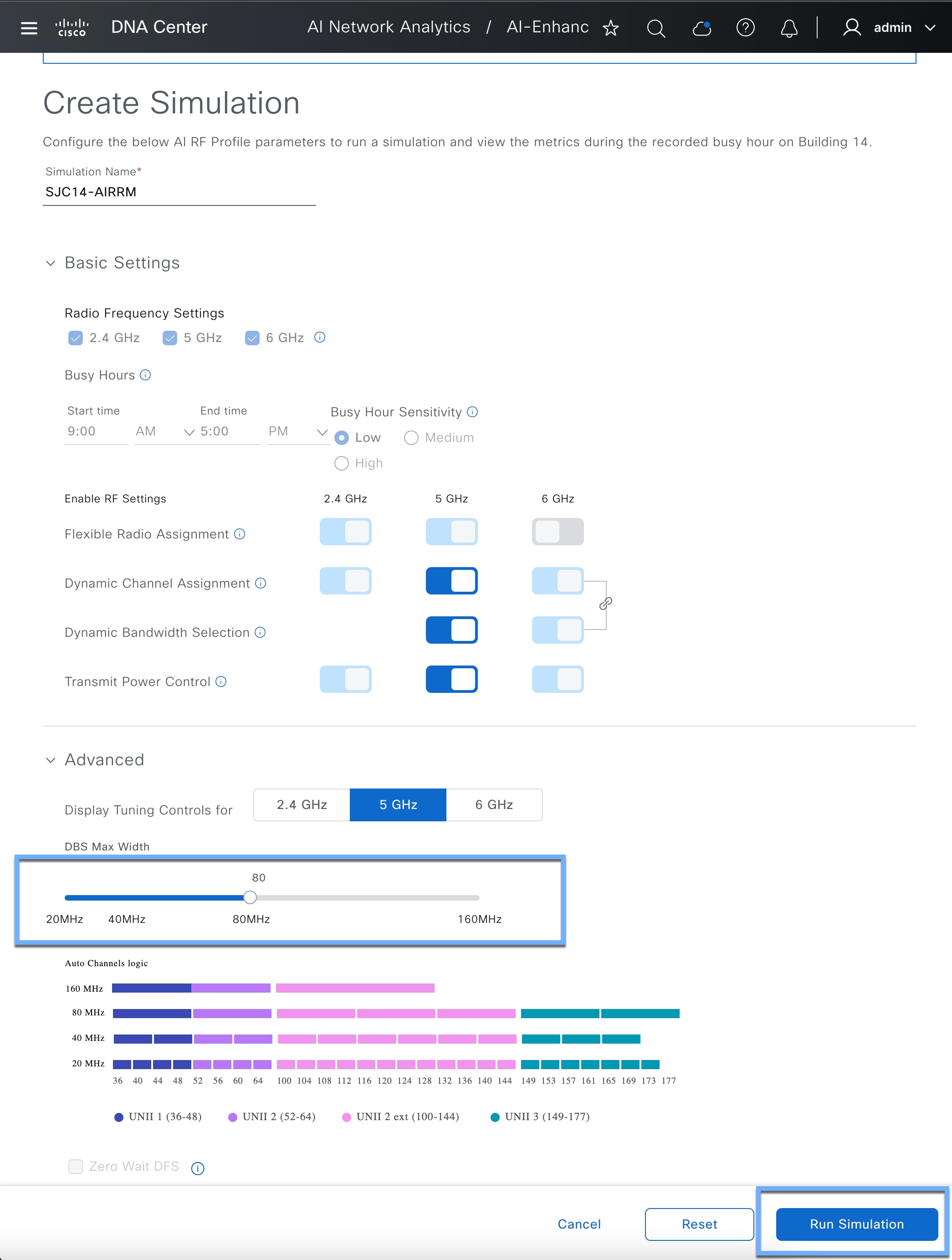Select High busy hour sensitivity
This screenshot has height=1260, width=952.
341,463
